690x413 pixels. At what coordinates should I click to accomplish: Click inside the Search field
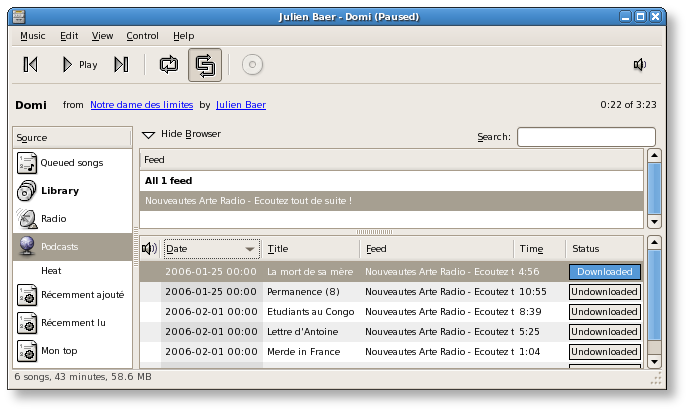(586, 137)
